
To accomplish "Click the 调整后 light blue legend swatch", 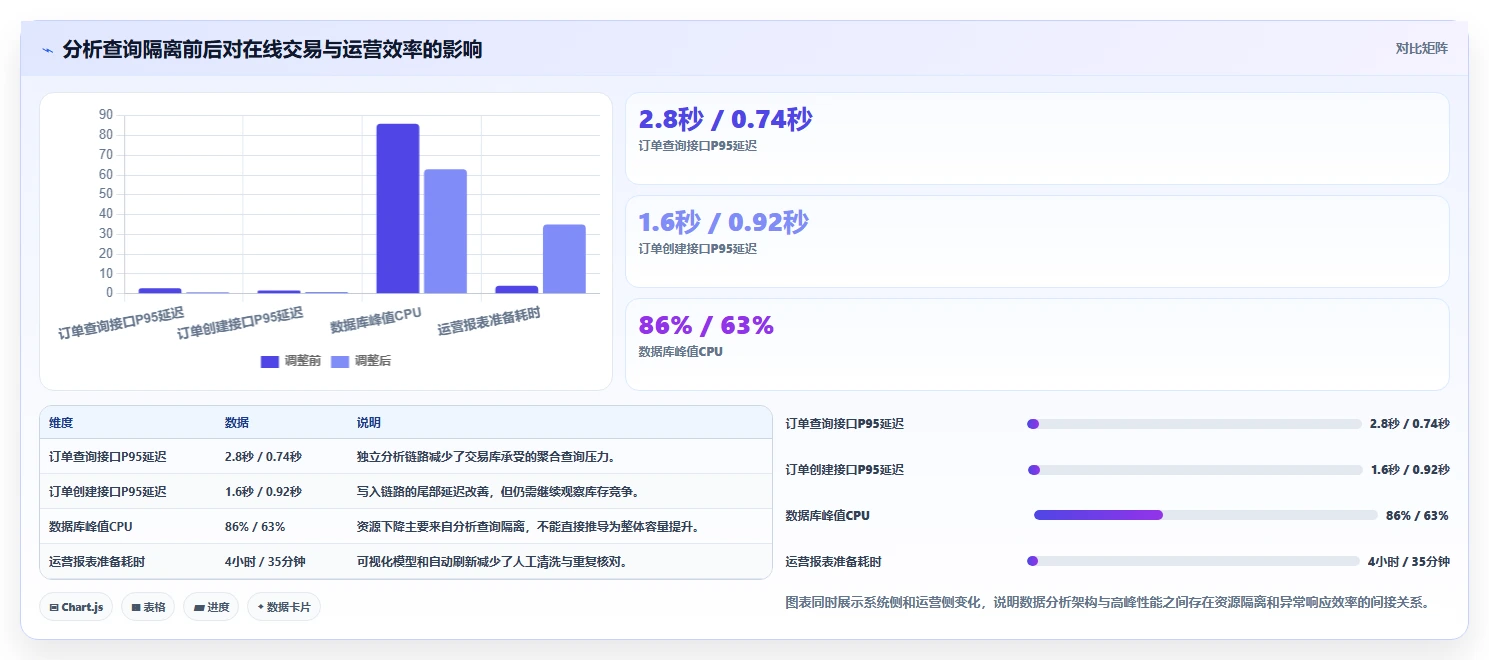I will 340,362.
